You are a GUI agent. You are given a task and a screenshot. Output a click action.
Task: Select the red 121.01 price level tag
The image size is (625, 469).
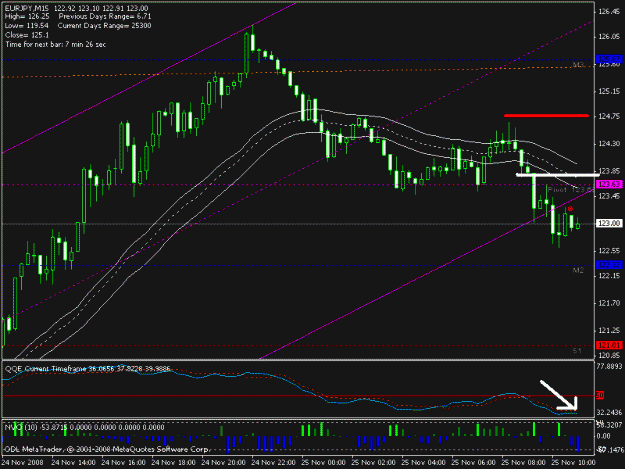pyautogui.click(x=609, y=345)
